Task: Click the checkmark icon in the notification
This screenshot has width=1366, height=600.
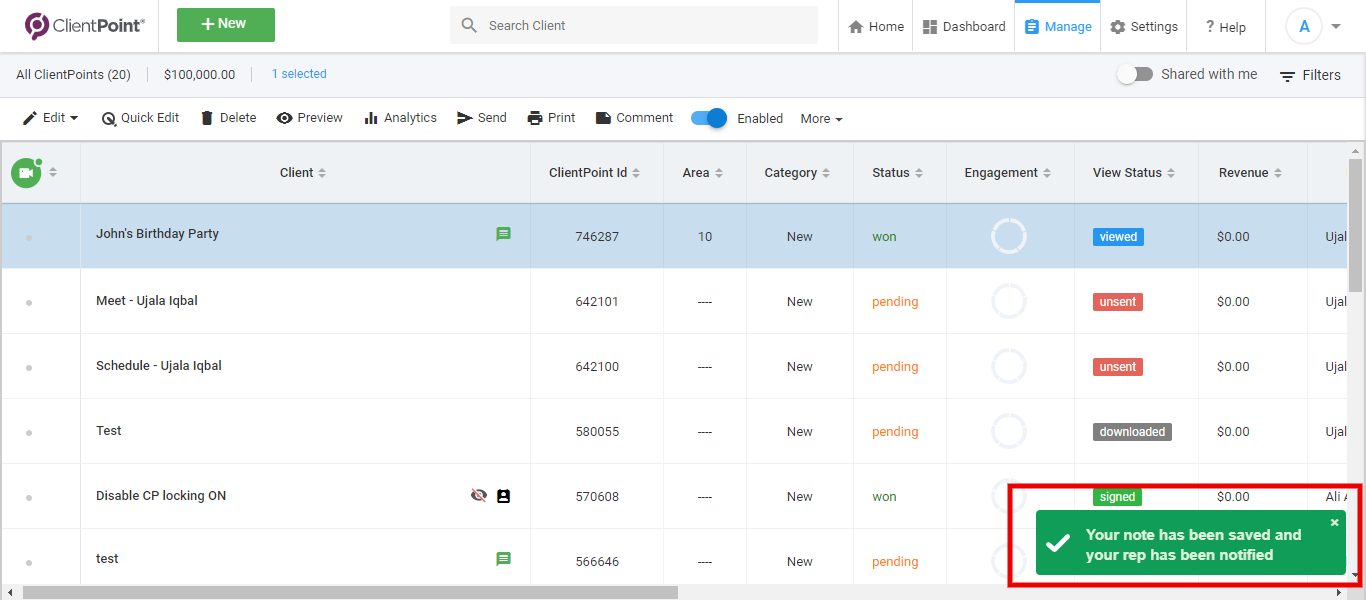Action: (x=1058, y=543)
